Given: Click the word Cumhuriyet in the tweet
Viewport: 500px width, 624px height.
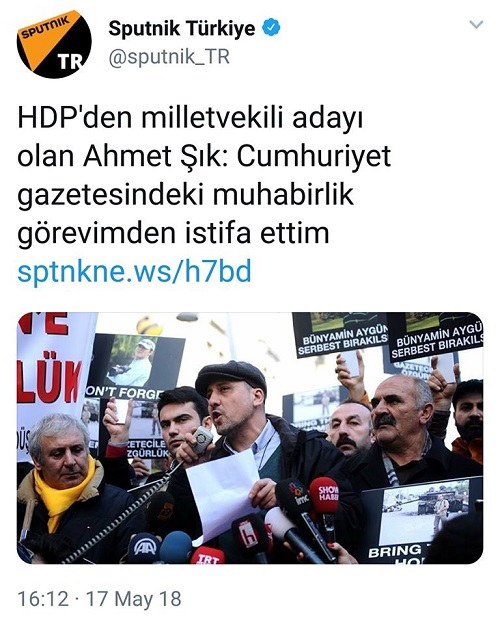Looking at the screenshot, I should click(x=314, y=156).
